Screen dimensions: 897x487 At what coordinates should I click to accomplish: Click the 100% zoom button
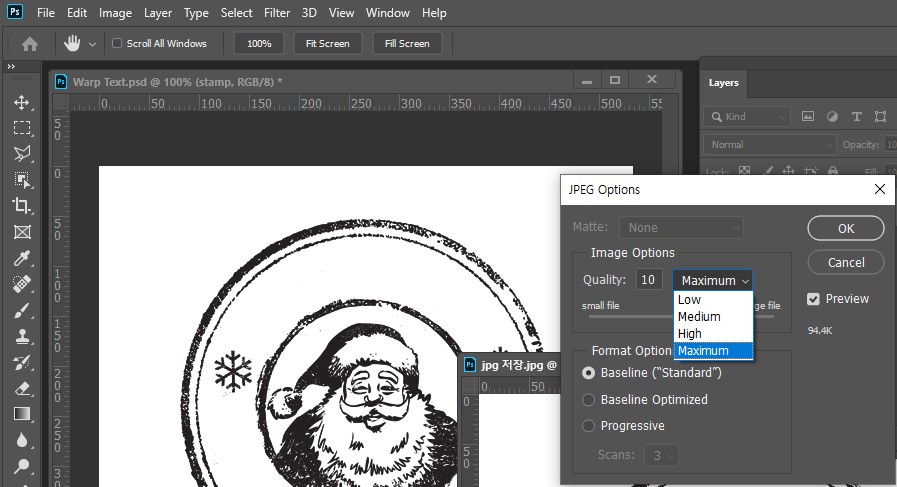[x=259, y=43]
